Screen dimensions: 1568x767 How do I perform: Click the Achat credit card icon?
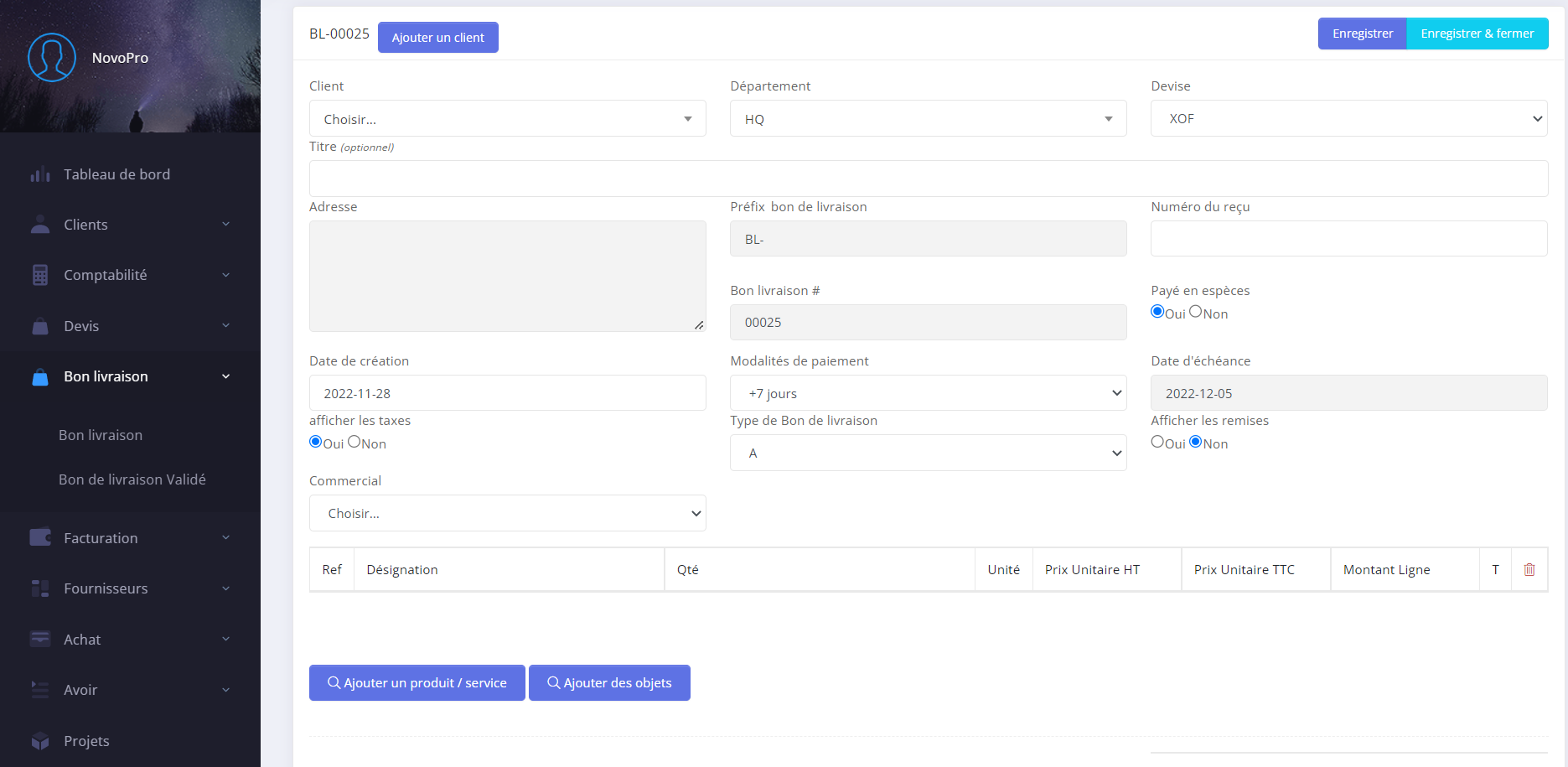tap(40, 639)
